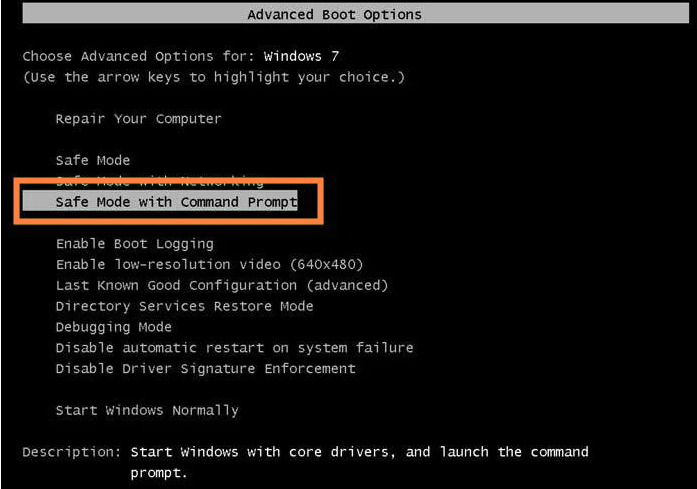
Task: Choose the plain Safe Mode entry
Action: pos(92,160)
